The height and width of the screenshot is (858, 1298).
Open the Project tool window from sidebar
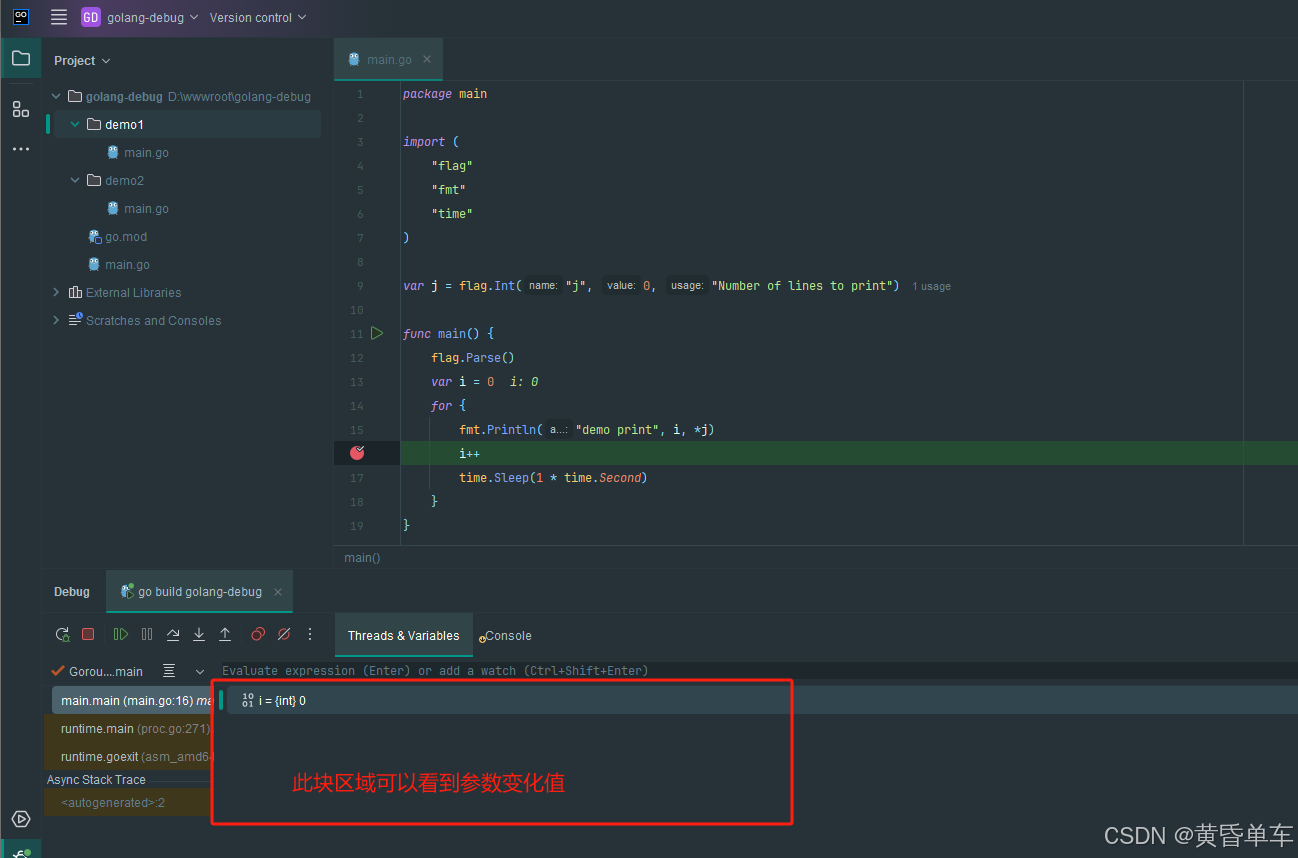[x=21, y=58]
